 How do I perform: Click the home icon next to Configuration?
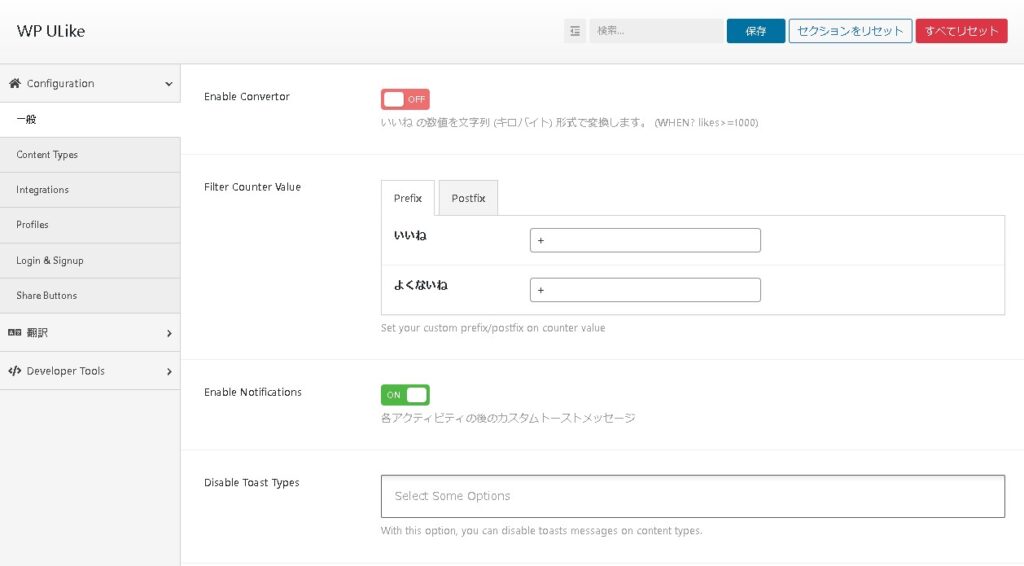15,84
